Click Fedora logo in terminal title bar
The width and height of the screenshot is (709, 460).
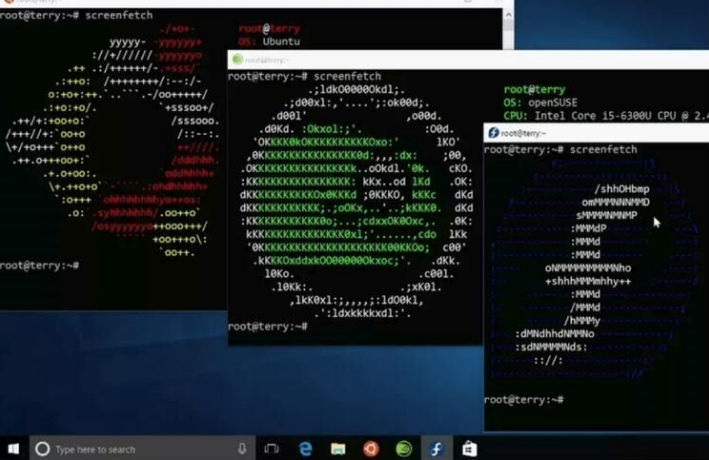click(493, 133)
